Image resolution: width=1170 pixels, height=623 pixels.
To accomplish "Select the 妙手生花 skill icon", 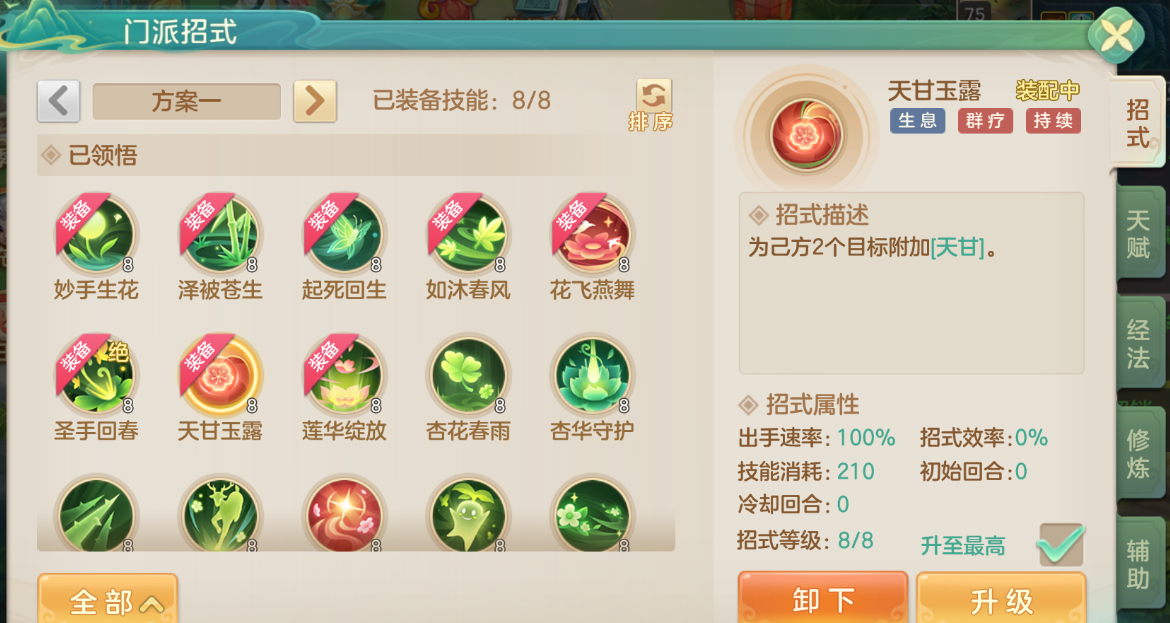I will tap(96, 235).
